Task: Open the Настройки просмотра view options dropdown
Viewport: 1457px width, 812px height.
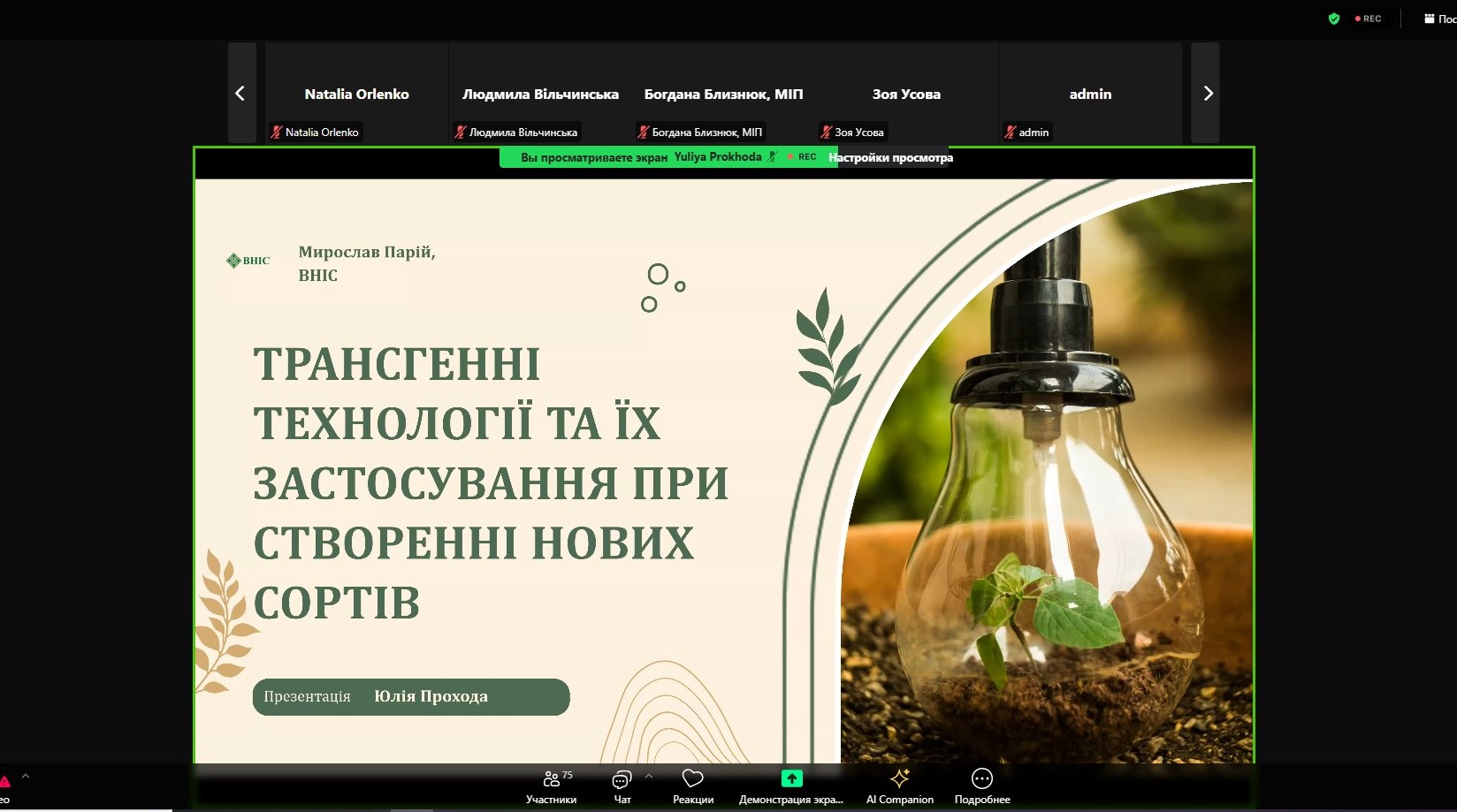Action: tap(890, 157)
